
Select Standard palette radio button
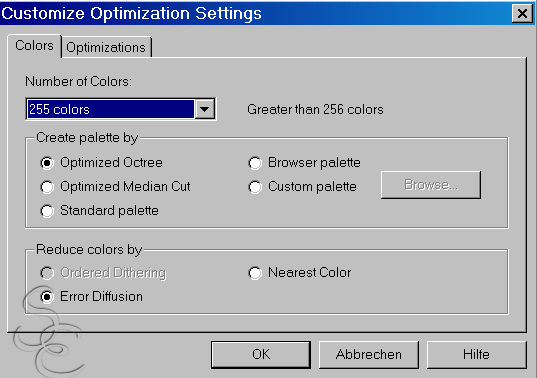[47, 211]
